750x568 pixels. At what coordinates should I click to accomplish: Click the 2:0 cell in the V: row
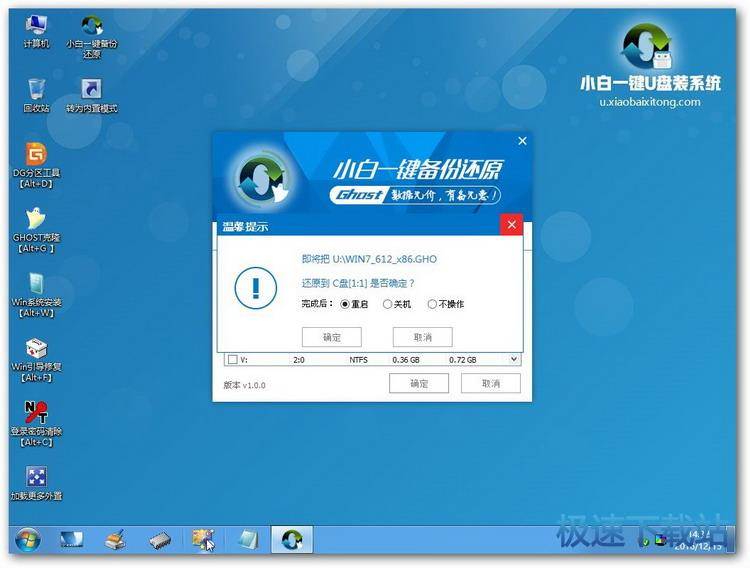point(299,359)
